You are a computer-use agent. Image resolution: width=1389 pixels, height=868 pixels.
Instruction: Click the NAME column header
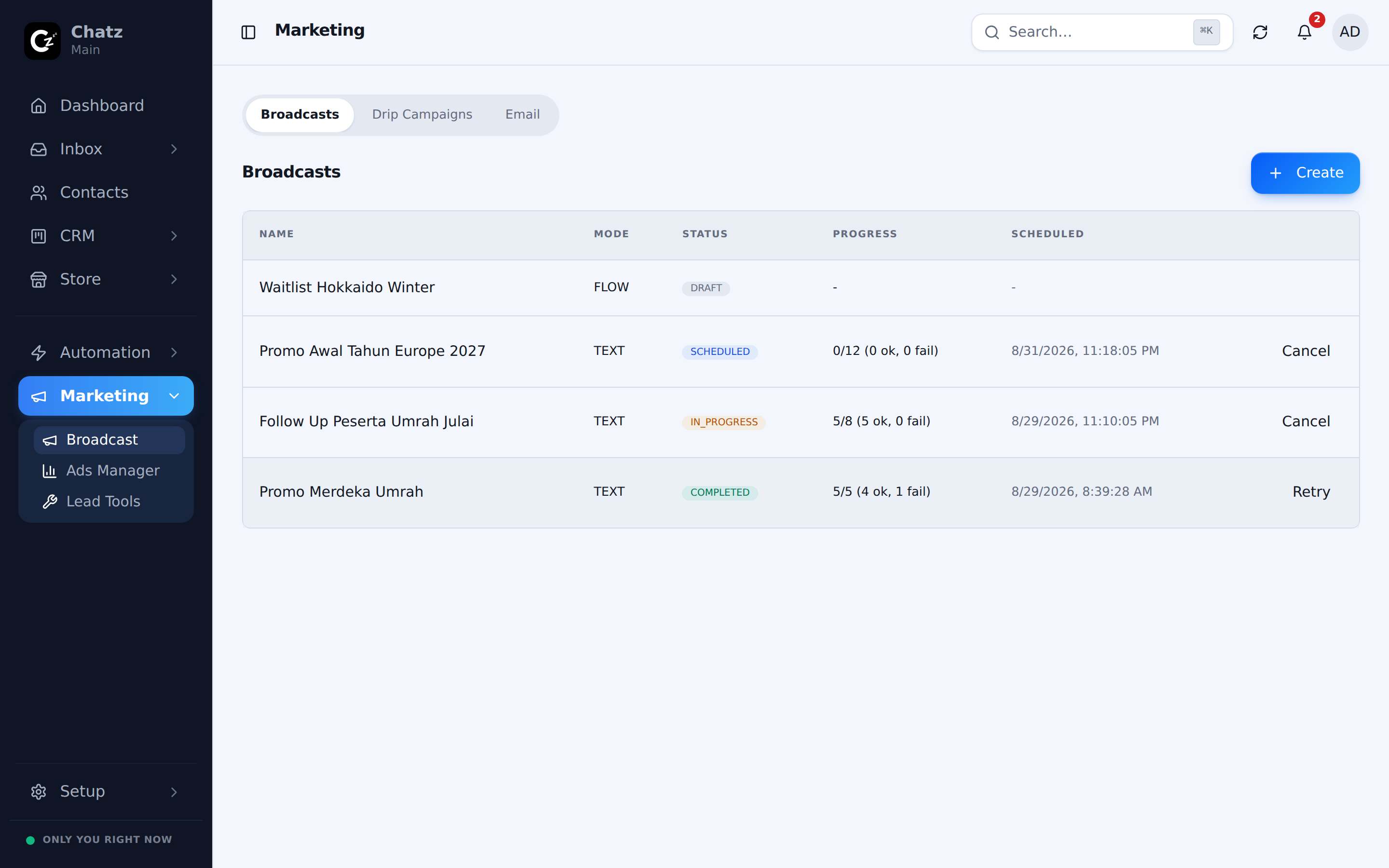(x=277, y=234)
